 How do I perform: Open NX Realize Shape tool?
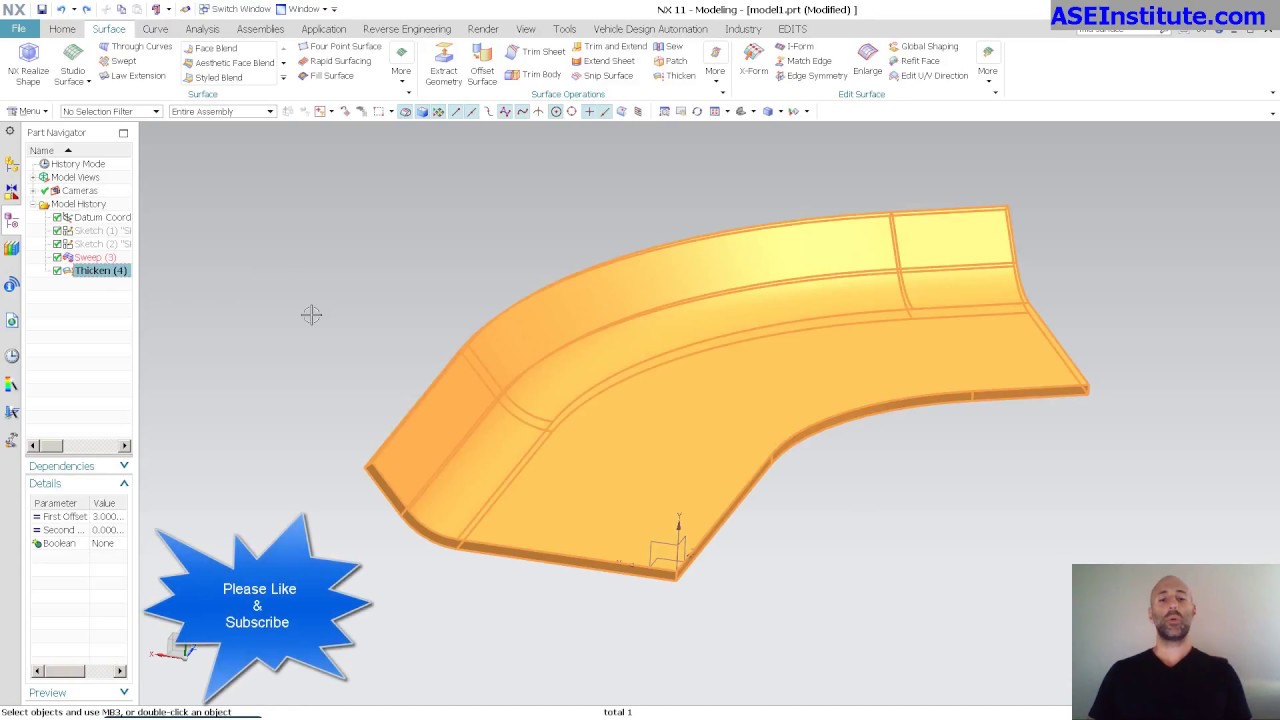click(28, 64)
